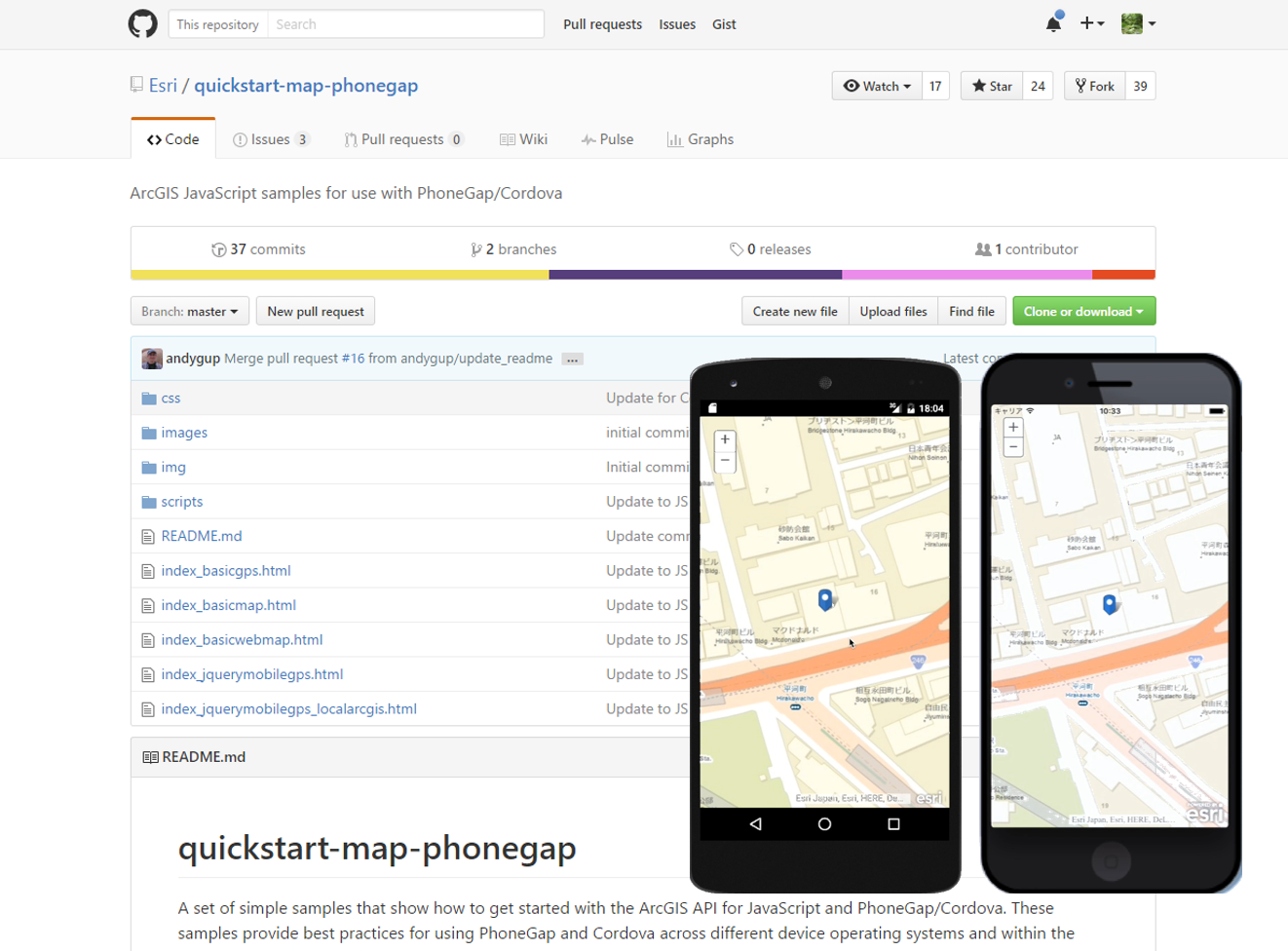Open the user avatar menu
This screenshot has height=951, width=1288.
(1138, 23)
